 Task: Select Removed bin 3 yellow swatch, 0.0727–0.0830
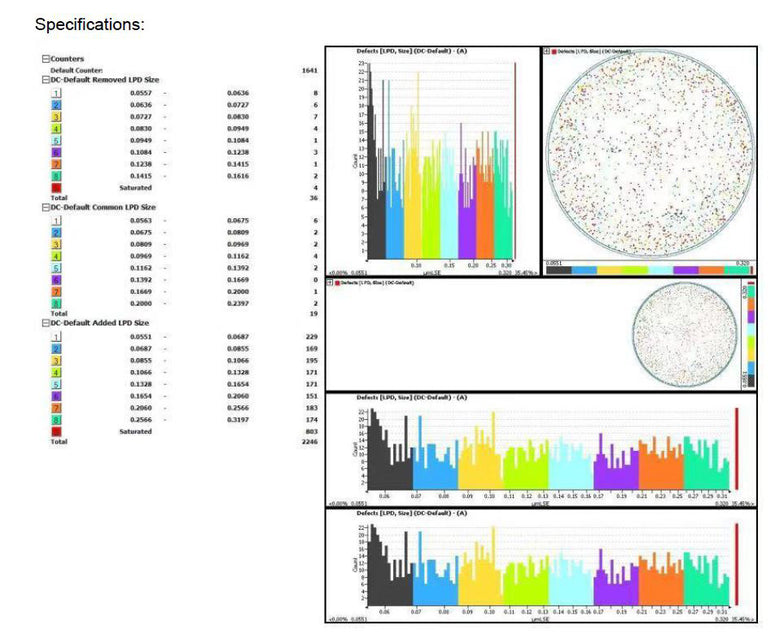tap(56, 117)
